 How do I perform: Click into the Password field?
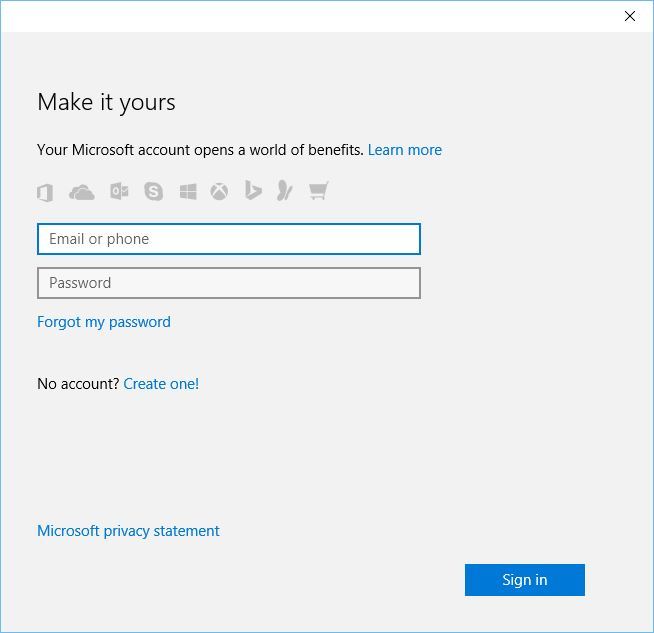(229, 283)
